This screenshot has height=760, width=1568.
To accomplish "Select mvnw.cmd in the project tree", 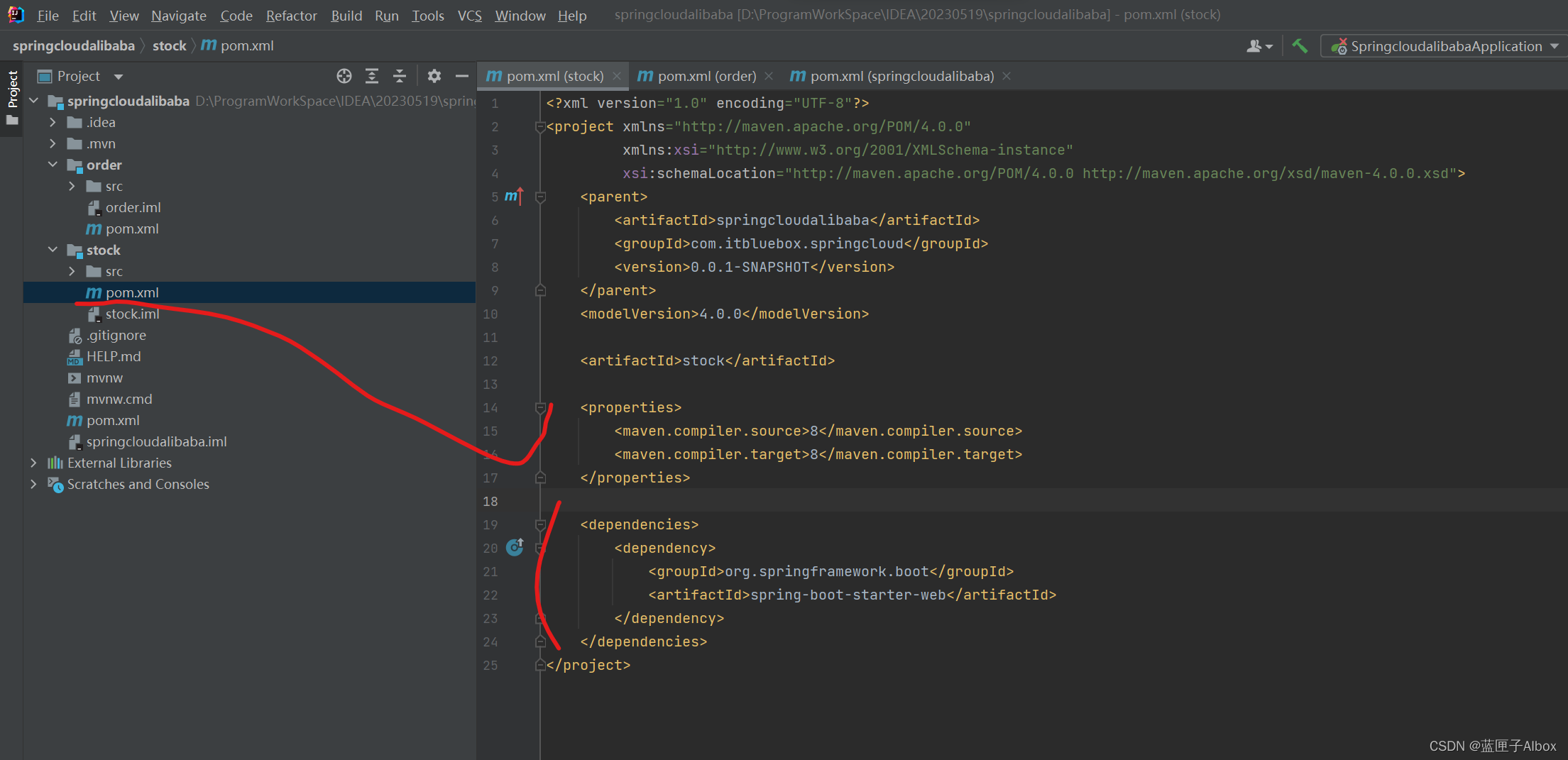I will (x=119, y=399).
